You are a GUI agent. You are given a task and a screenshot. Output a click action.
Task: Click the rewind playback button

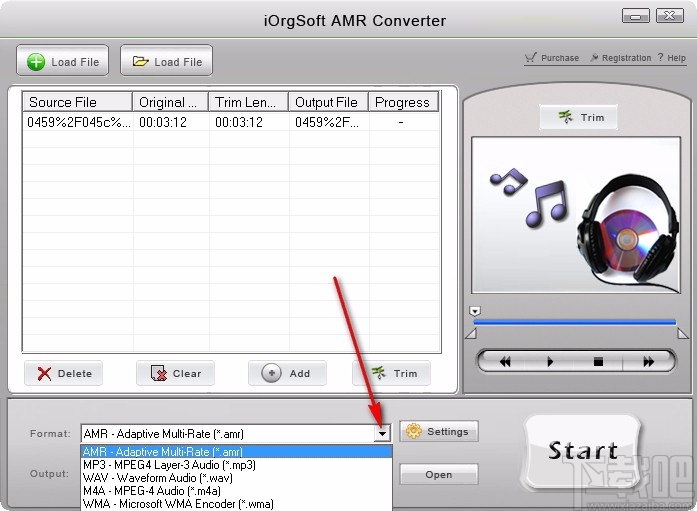tap(505, 362)
